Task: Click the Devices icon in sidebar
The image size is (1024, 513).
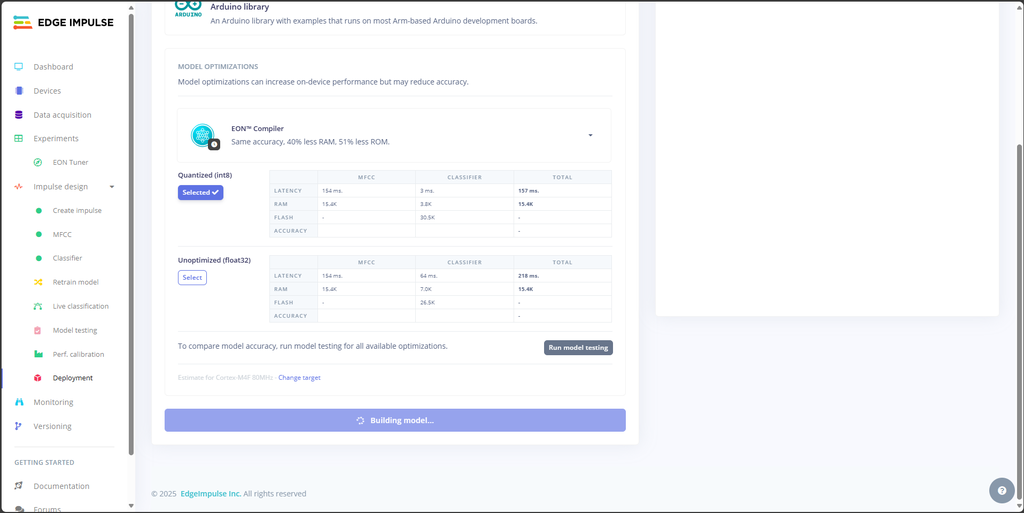Action: point(19,91)
